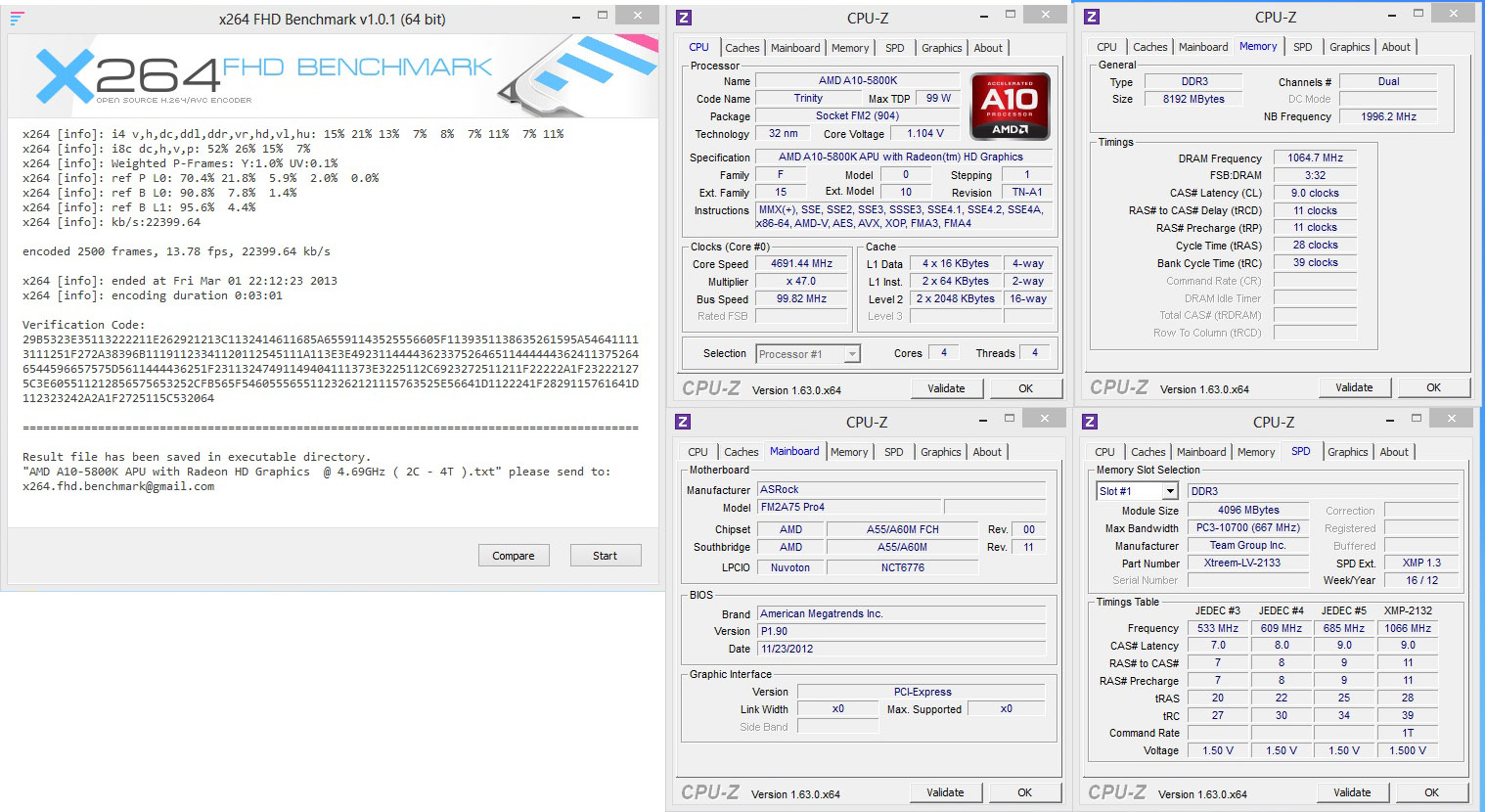Viewport: 1485px width, 812px height.
Task: Show Graphics tab in the CPU-Z CPU window
Action: (942, 48)
